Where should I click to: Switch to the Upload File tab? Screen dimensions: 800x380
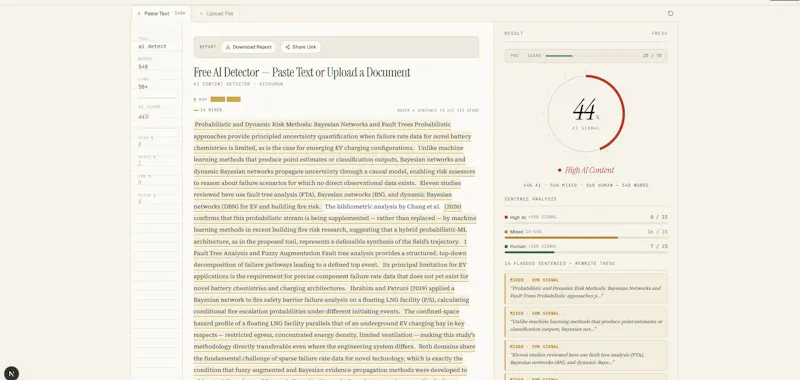coord(217,14)
